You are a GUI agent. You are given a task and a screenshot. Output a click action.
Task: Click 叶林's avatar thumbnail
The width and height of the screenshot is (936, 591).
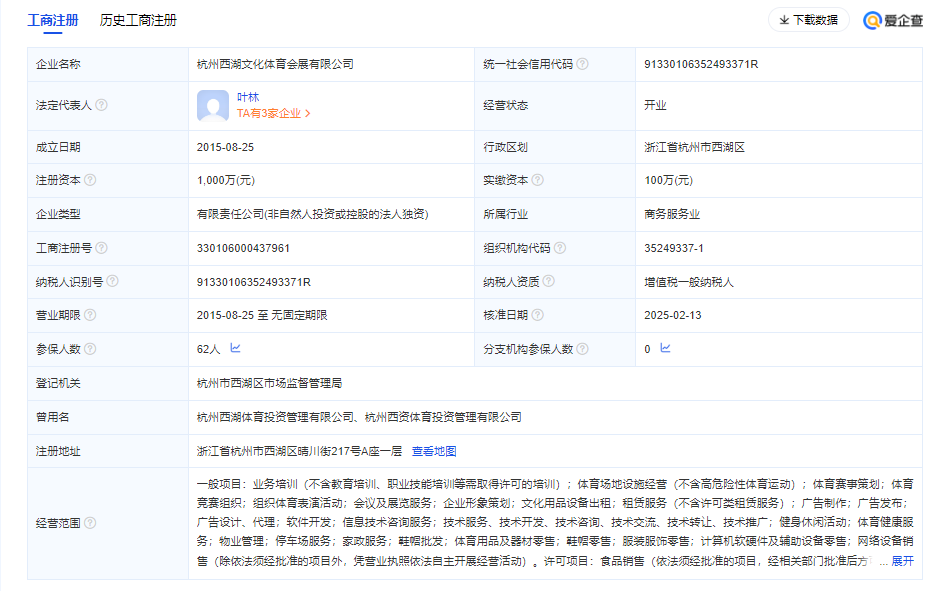click(x=213, y=106)
